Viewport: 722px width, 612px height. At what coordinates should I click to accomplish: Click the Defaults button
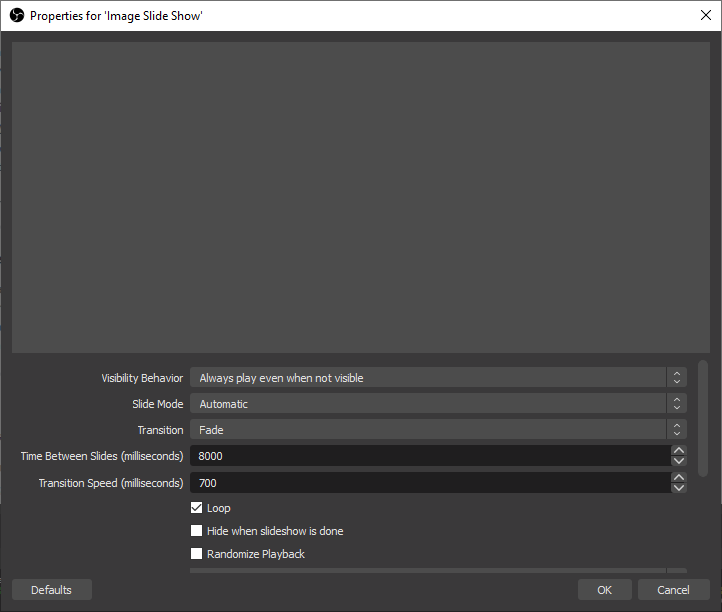[52, 590]
